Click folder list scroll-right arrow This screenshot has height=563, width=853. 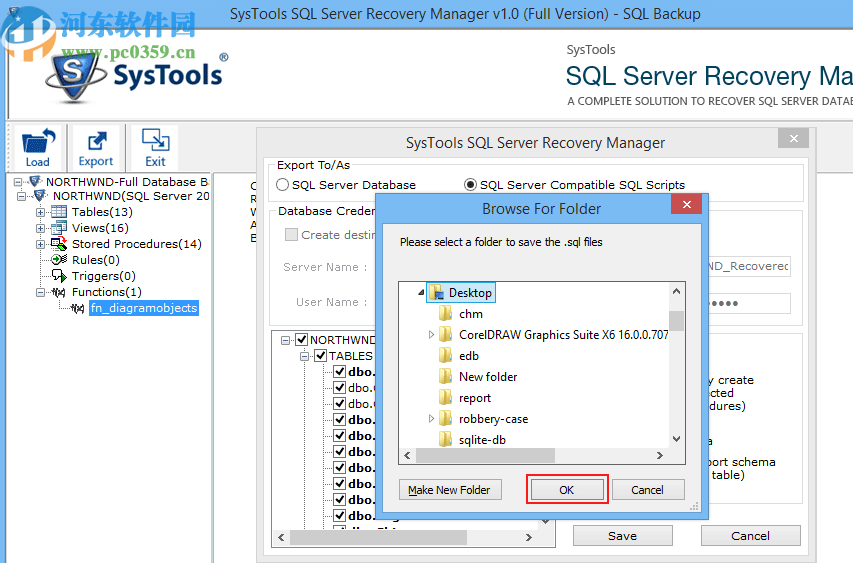tap(659, 455)
